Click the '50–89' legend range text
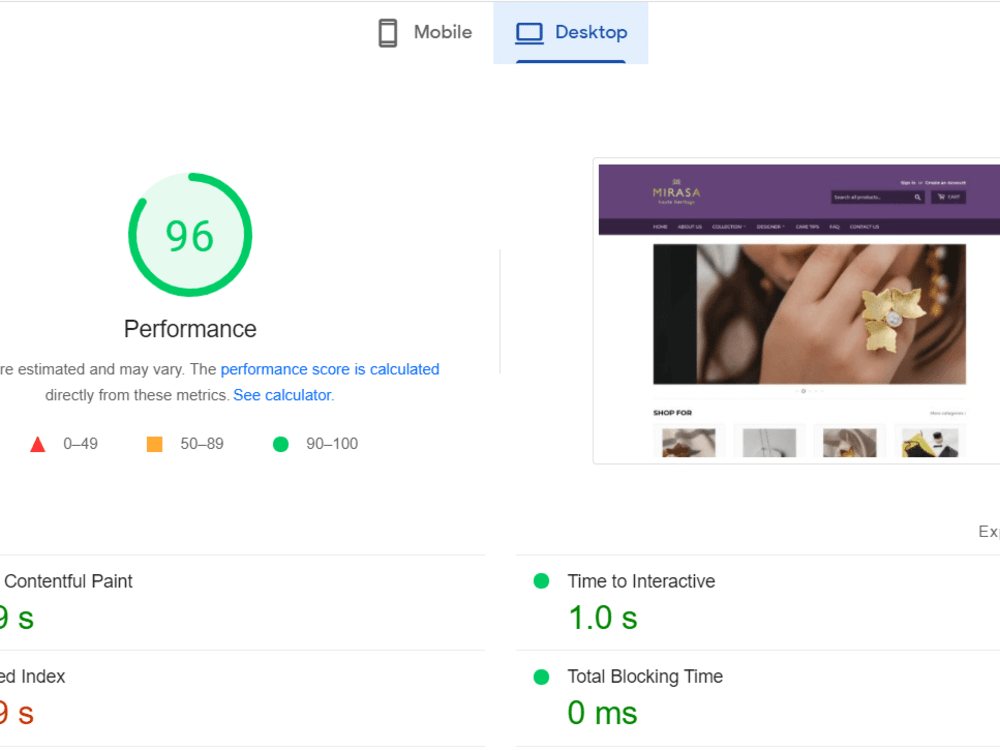The height and width of the screenshot is (750, 1000). click(x=202, y=444)
